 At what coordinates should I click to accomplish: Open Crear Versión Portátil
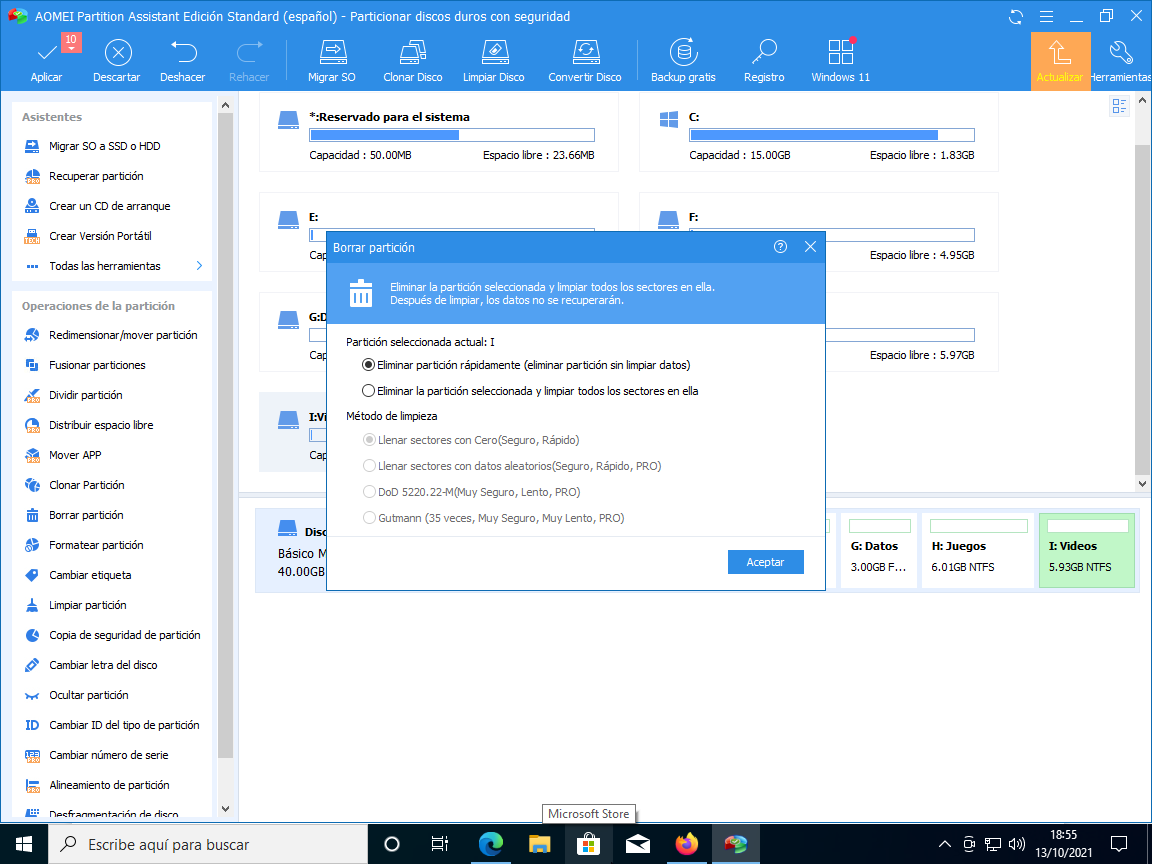click(100, 237)
